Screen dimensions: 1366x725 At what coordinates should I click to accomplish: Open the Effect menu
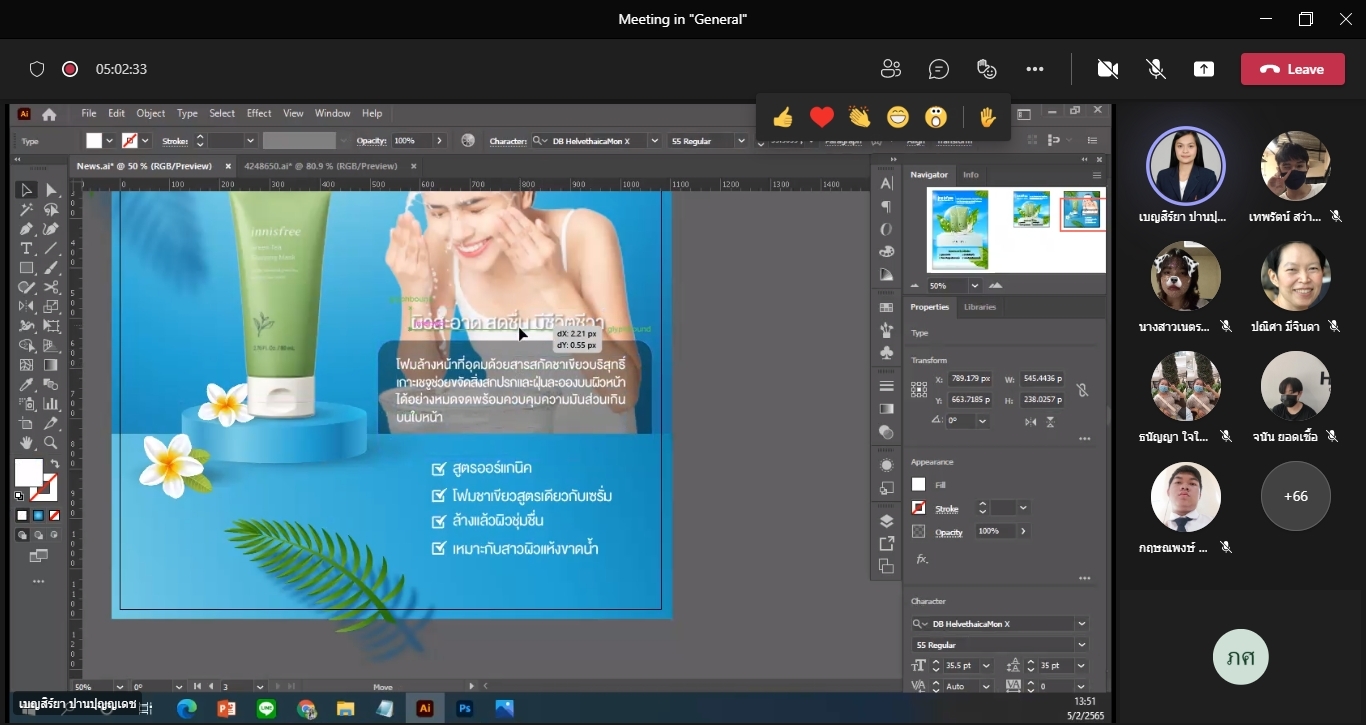tap(259, 113)
